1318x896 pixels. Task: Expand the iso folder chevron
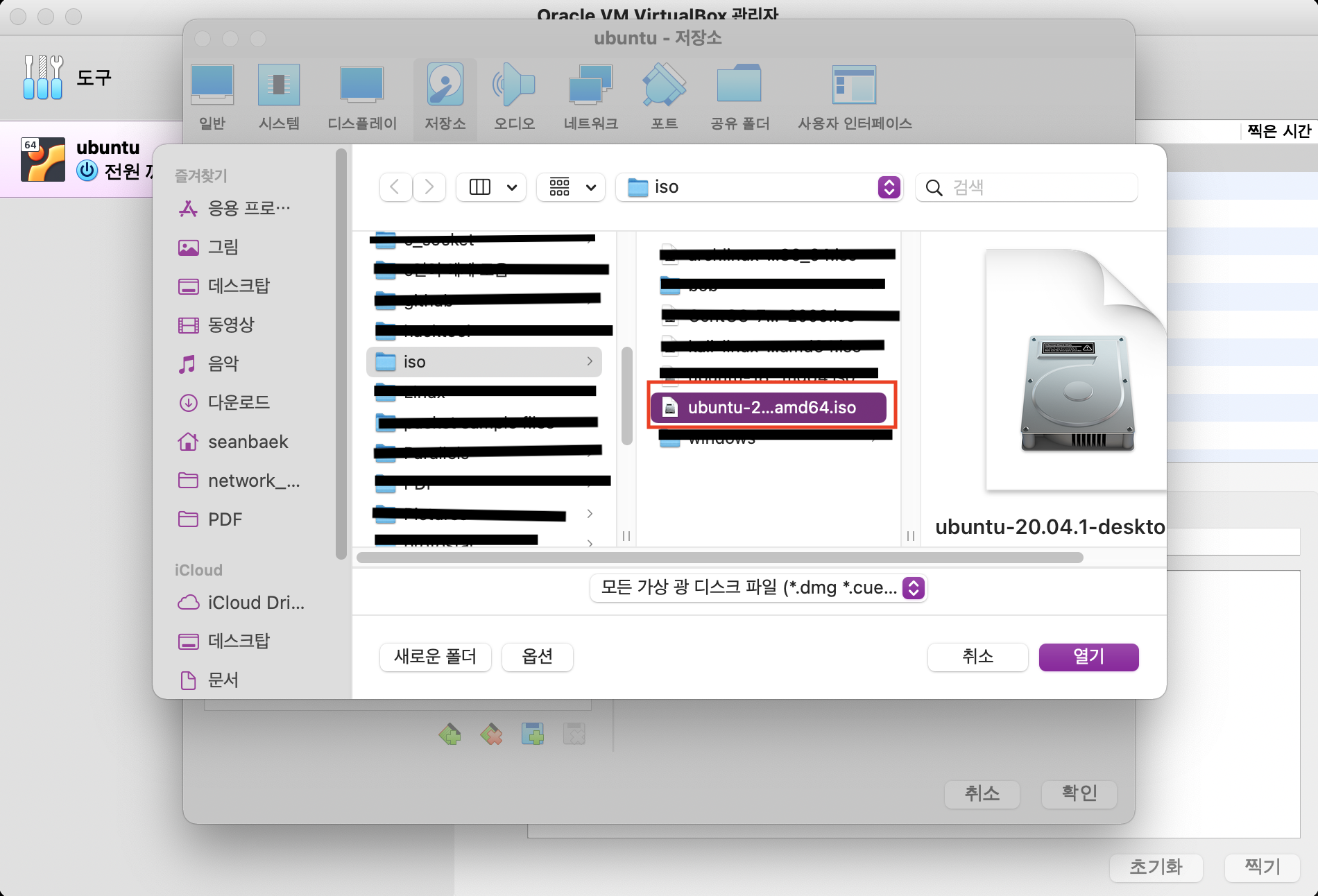tap(590, 361)
